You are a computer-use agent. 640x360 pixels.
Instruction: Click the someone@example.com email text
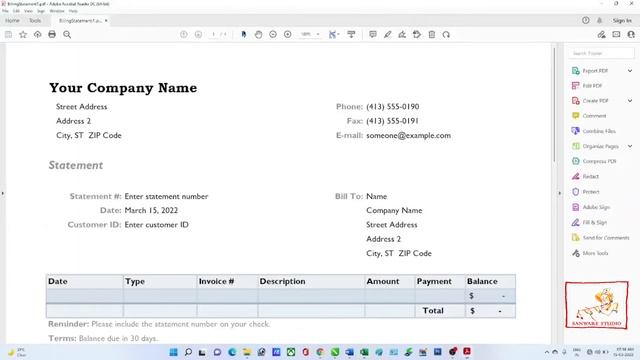(x=409, y=136)
